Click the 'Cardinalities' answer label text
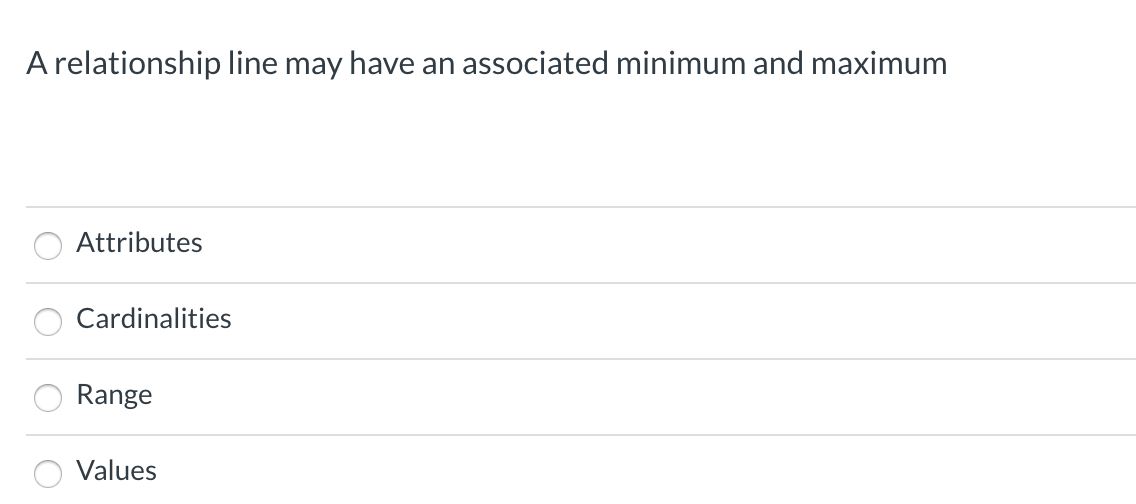The width and height of the screenshot is (1136, 504). [154, 318]
